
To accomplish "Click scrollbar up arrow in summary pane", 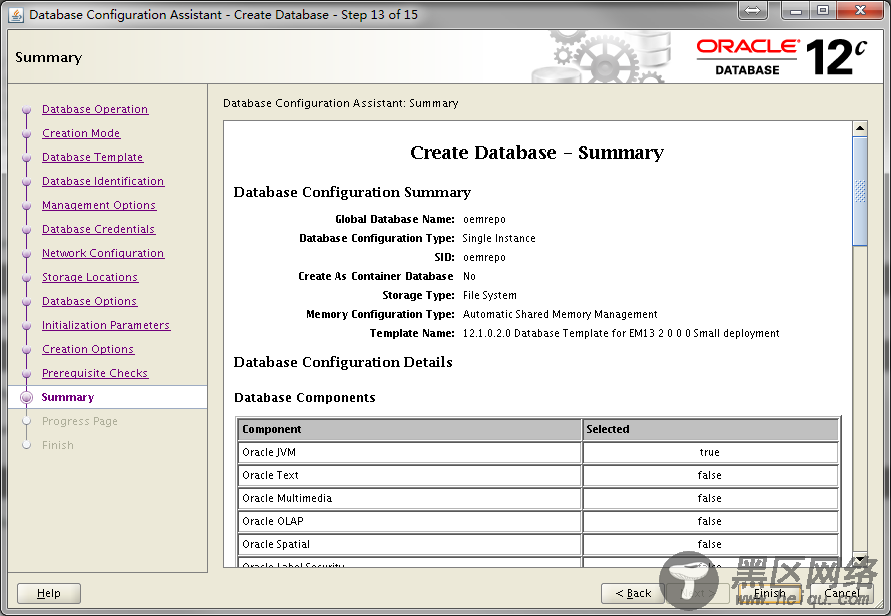I will [860, 128].
